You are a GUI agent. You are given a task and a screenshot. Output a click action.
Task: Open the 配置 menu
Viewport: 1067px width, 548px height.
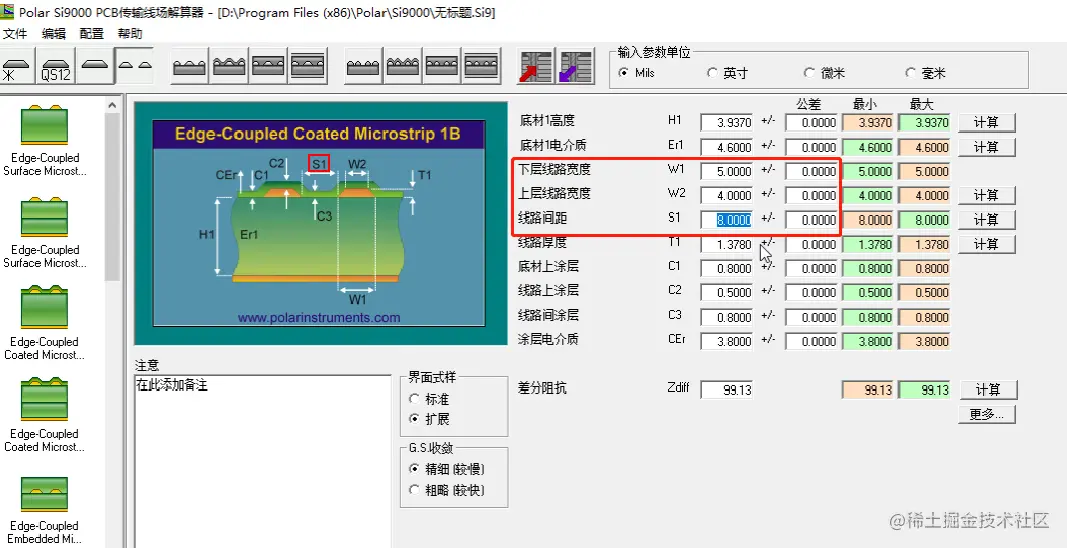(x=92, y=33)
